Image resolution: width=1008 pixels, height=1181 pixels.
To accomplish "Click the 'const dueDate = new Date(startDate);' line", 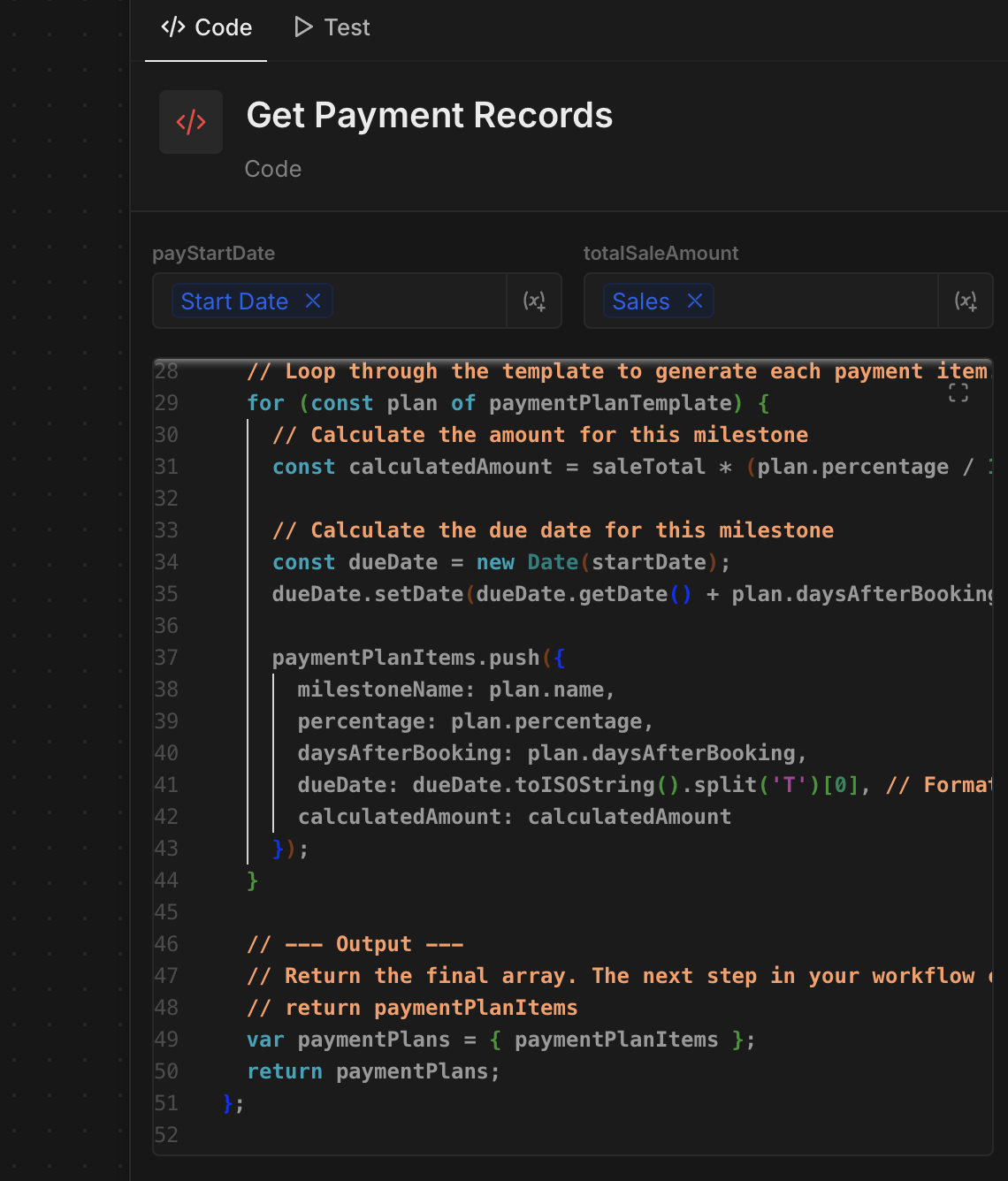I will coord(501,562).
